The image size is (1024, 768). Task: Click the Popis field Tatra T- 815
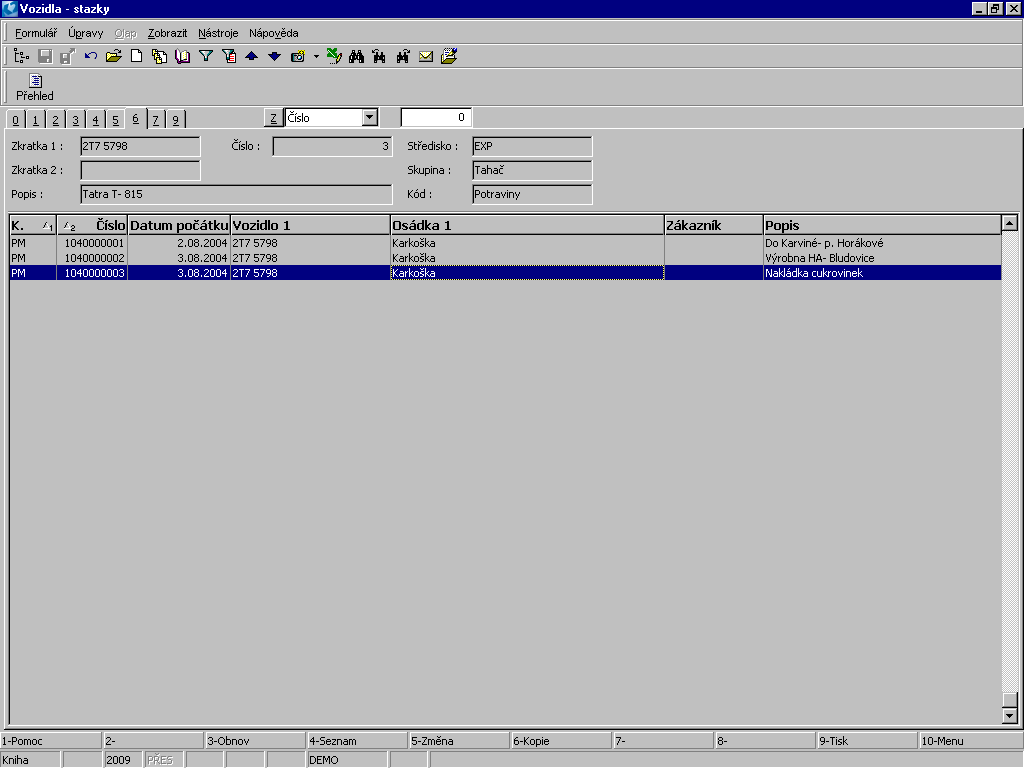(236, 195)
